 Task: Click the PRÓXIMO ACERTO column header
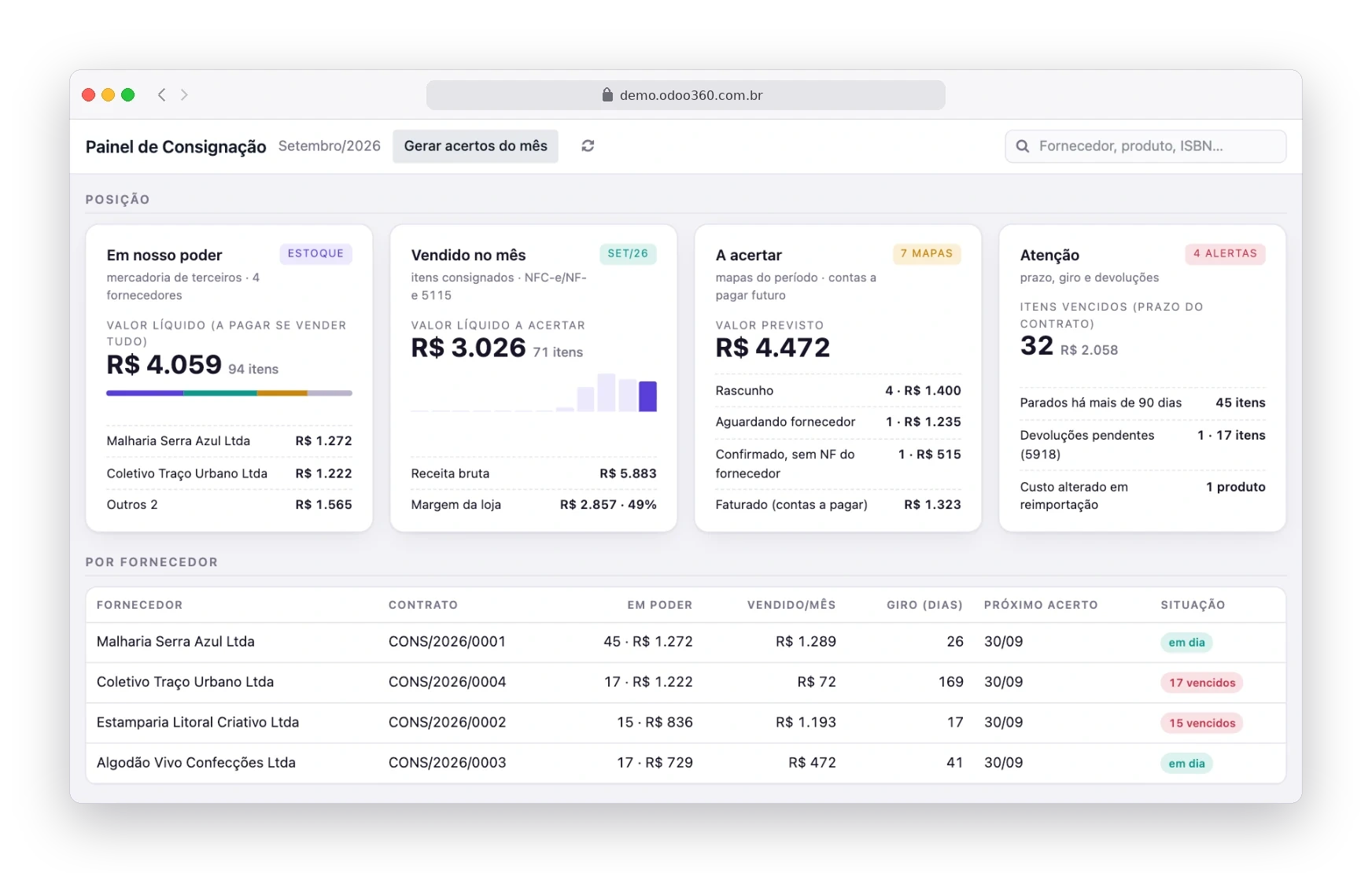(x=1041, y=605)
